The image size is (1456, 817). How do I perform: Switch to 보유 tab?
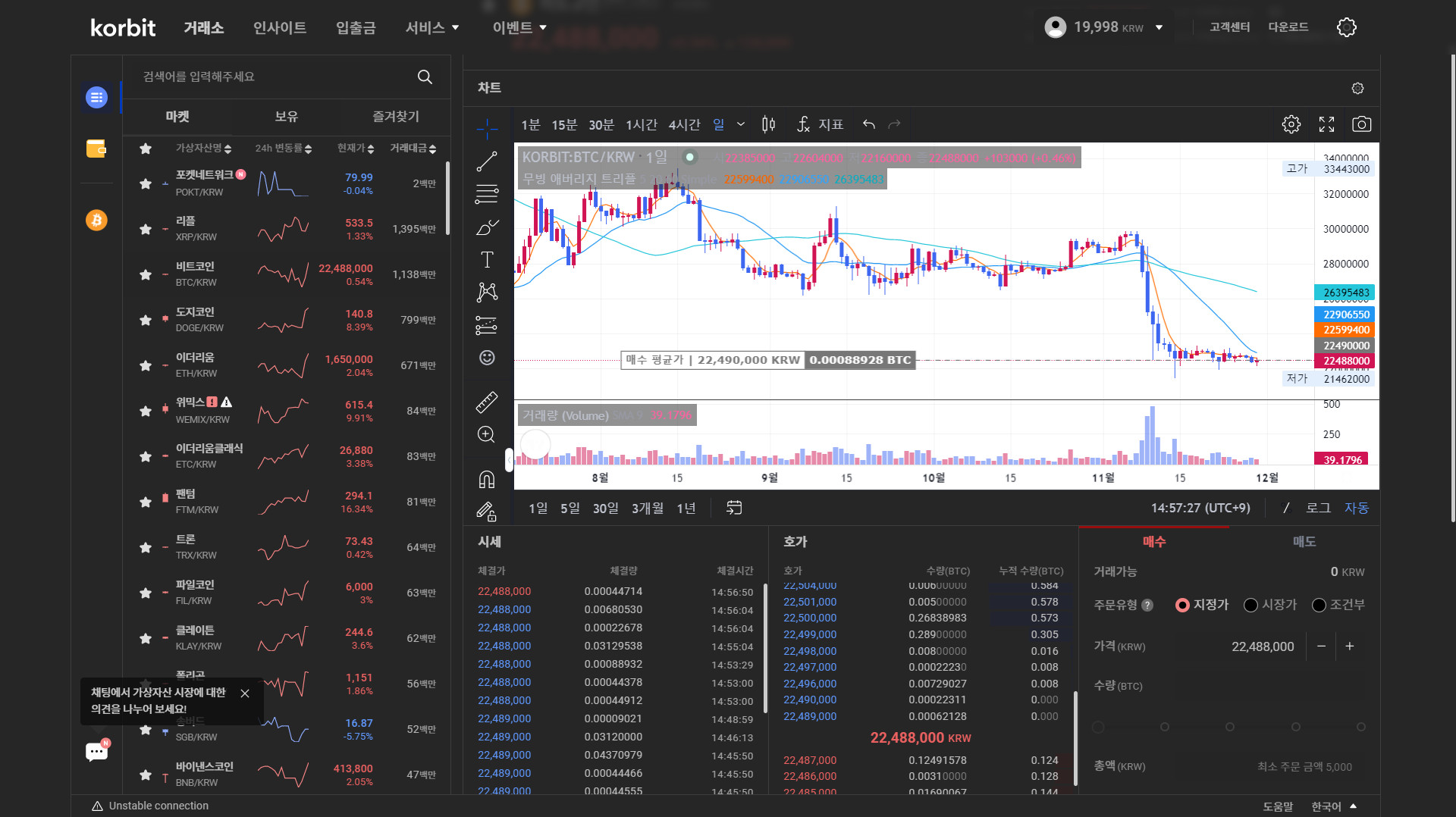[286, 117]
